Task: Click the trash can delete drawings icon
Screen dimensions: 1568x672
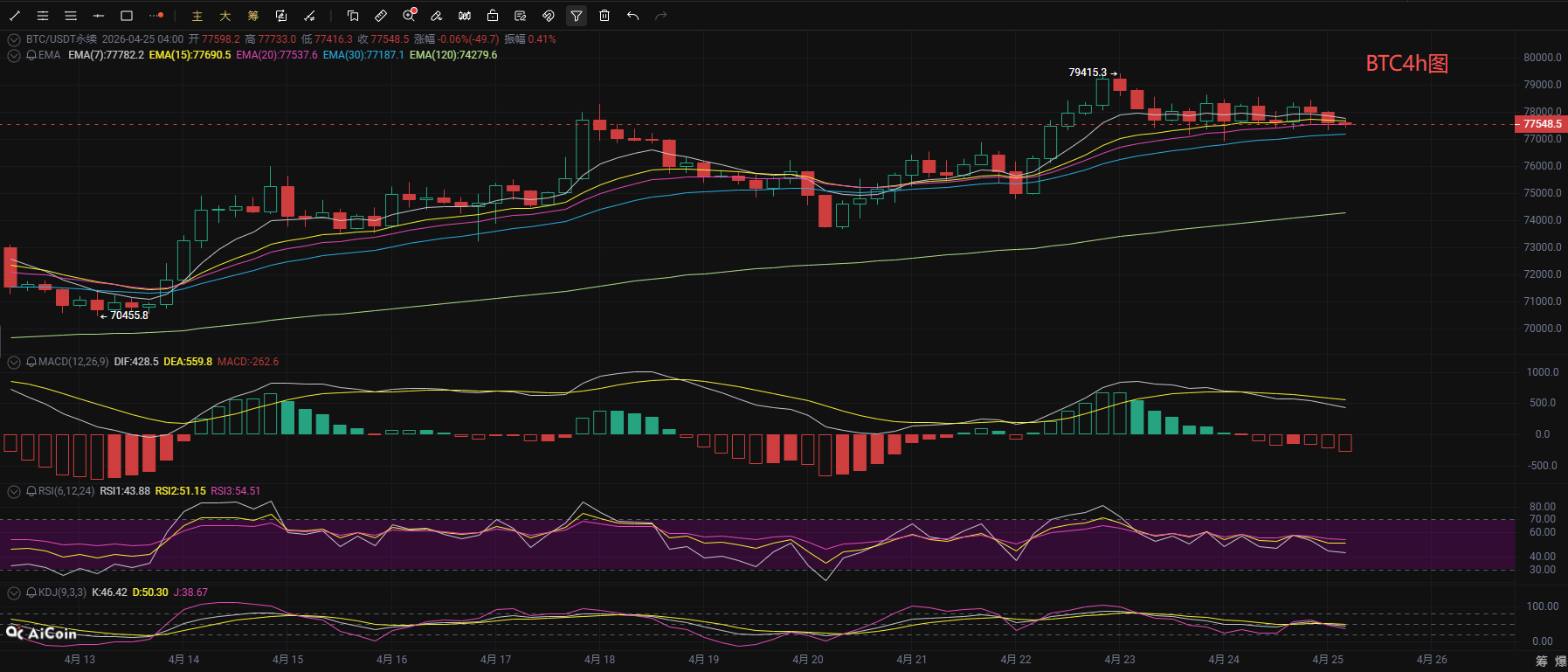Action: [x=604, y=16]
